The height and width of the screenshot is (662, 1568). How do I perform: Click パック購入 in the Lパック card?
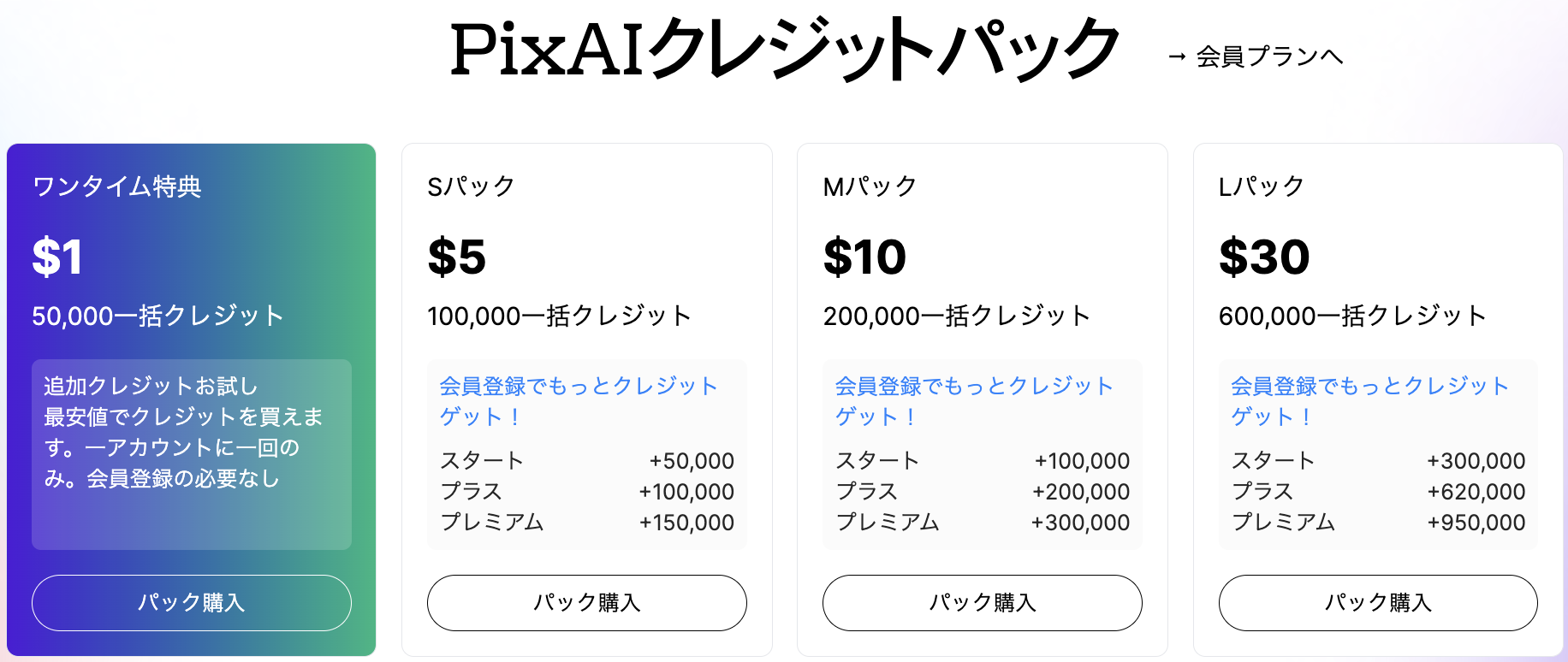point(1378,603)
